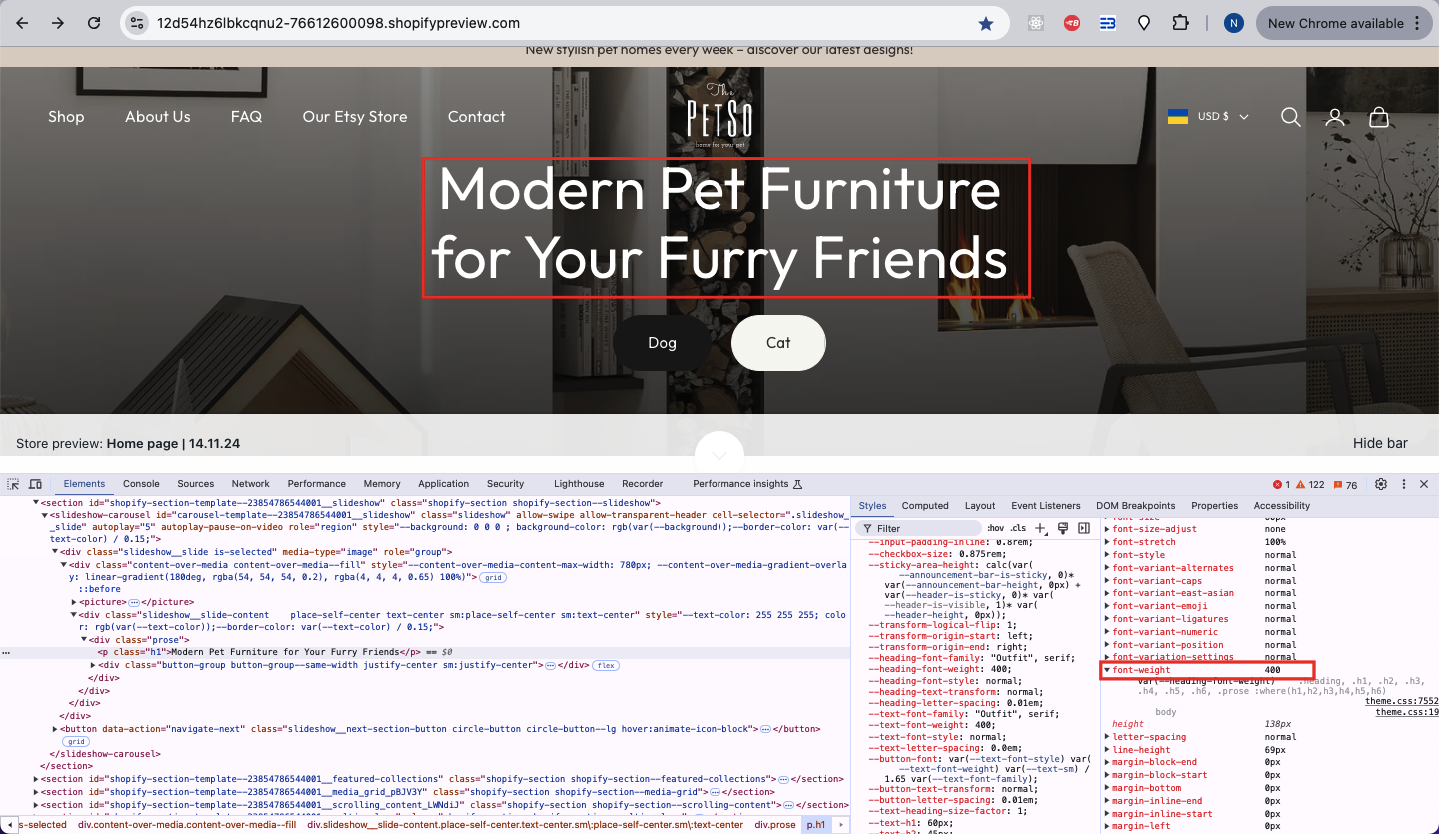Open the Chrome extensions puzzle menu
The width and height of the screenshot is (1439, 834).
pyautogui.click(x=1181, y=23)
